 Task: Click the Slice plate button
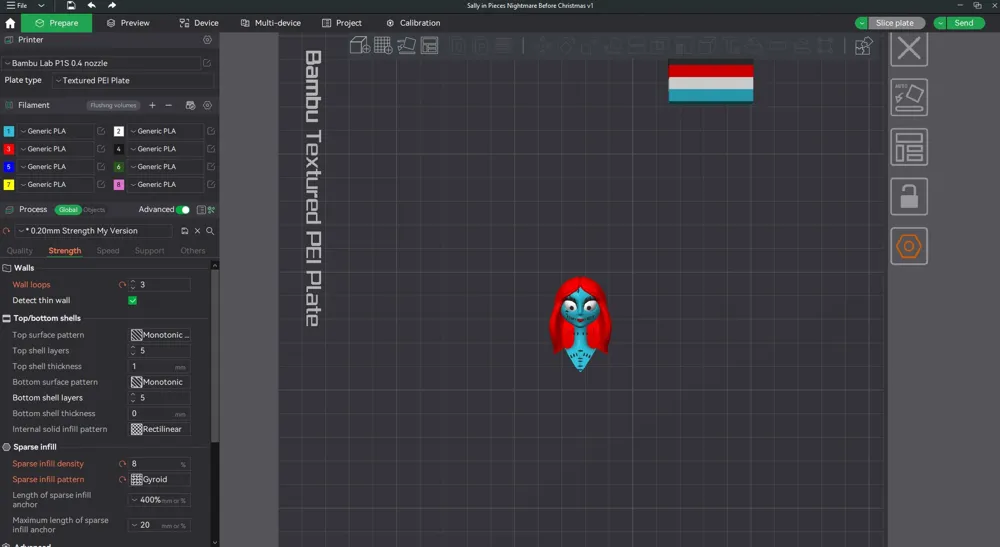pos(894,23)
